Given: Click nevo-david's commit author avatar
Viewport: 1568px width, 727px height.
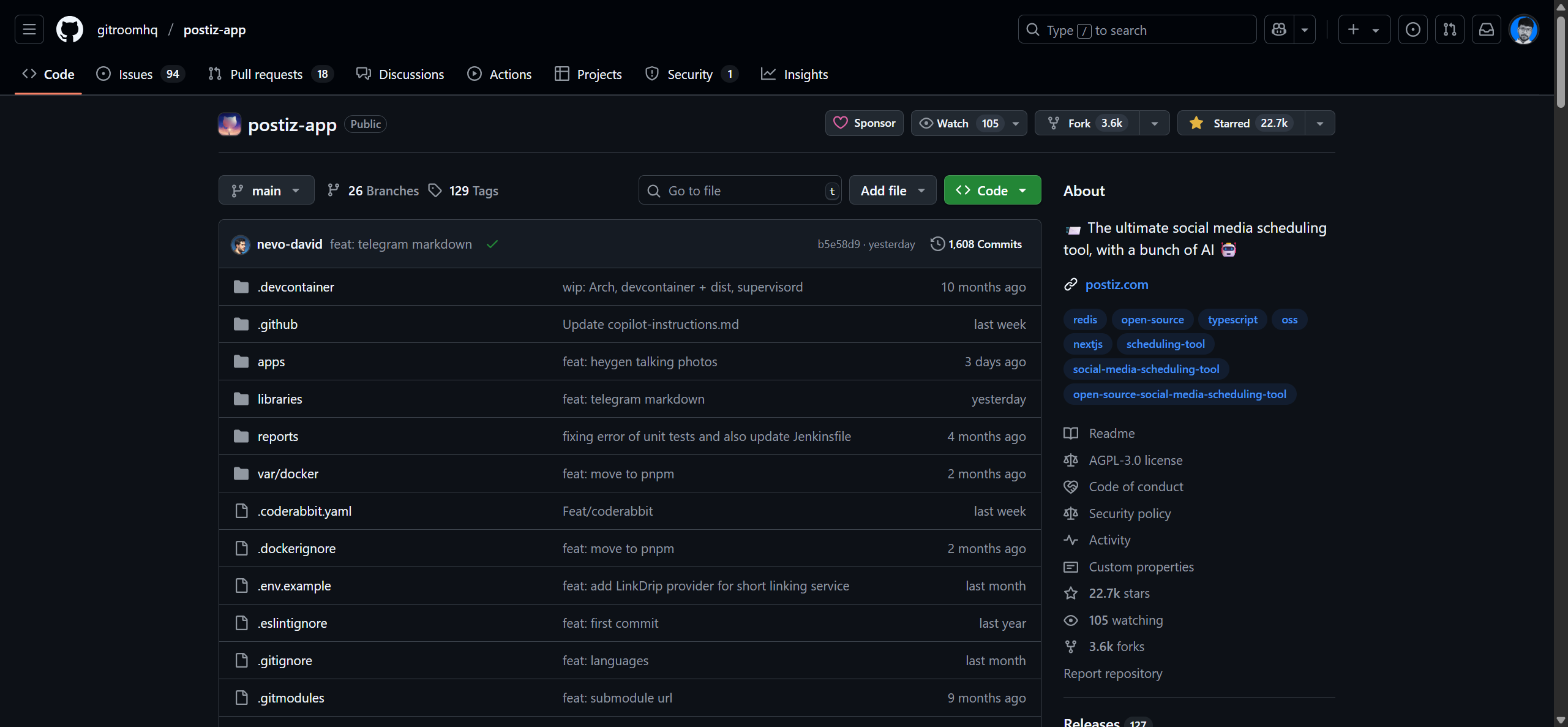Looking at the screenshot, I should pos(241,244).
